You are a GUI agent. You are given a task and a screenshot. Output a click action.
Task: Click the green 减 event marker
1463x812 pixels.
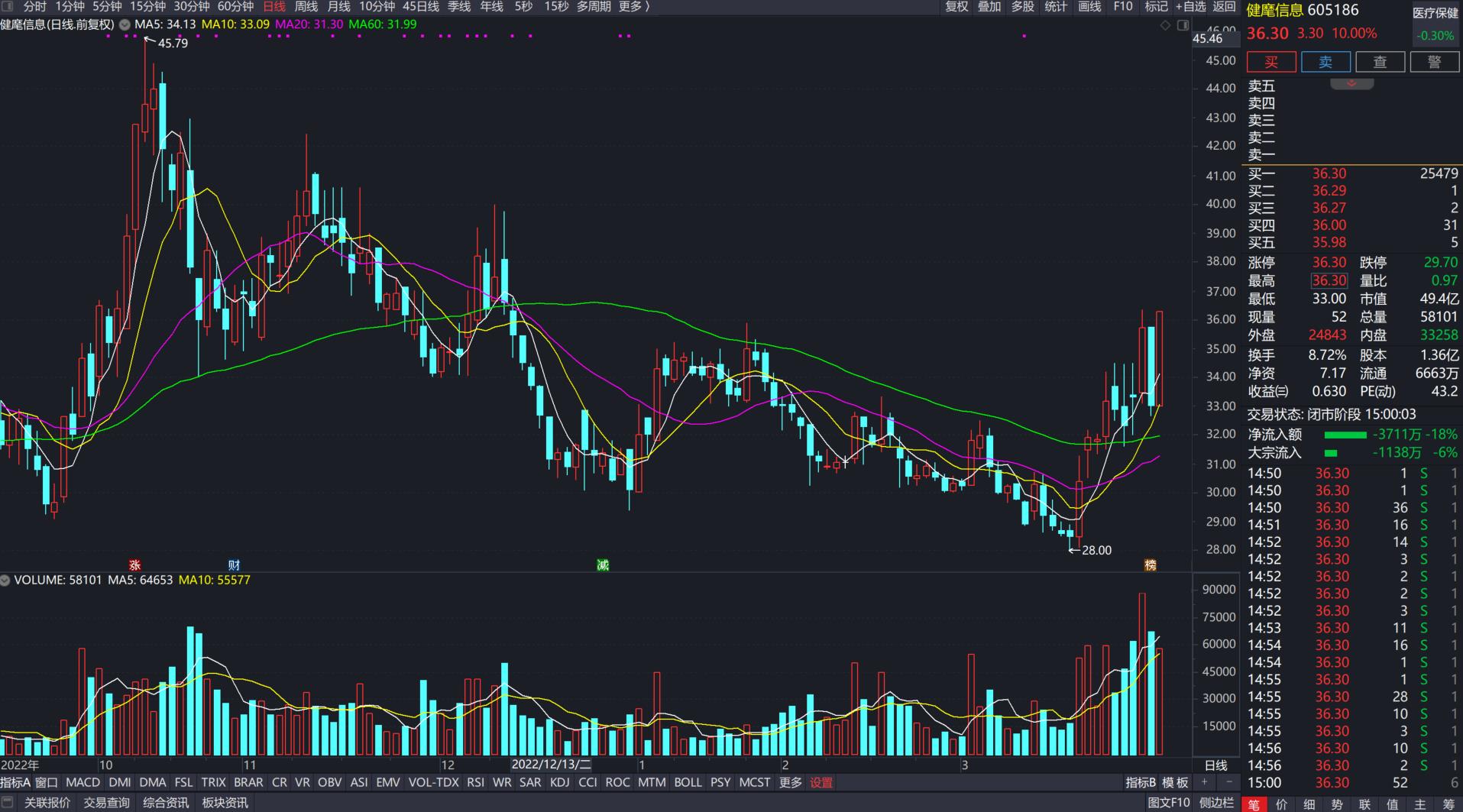pyautogui.click(x=603, y=565)
